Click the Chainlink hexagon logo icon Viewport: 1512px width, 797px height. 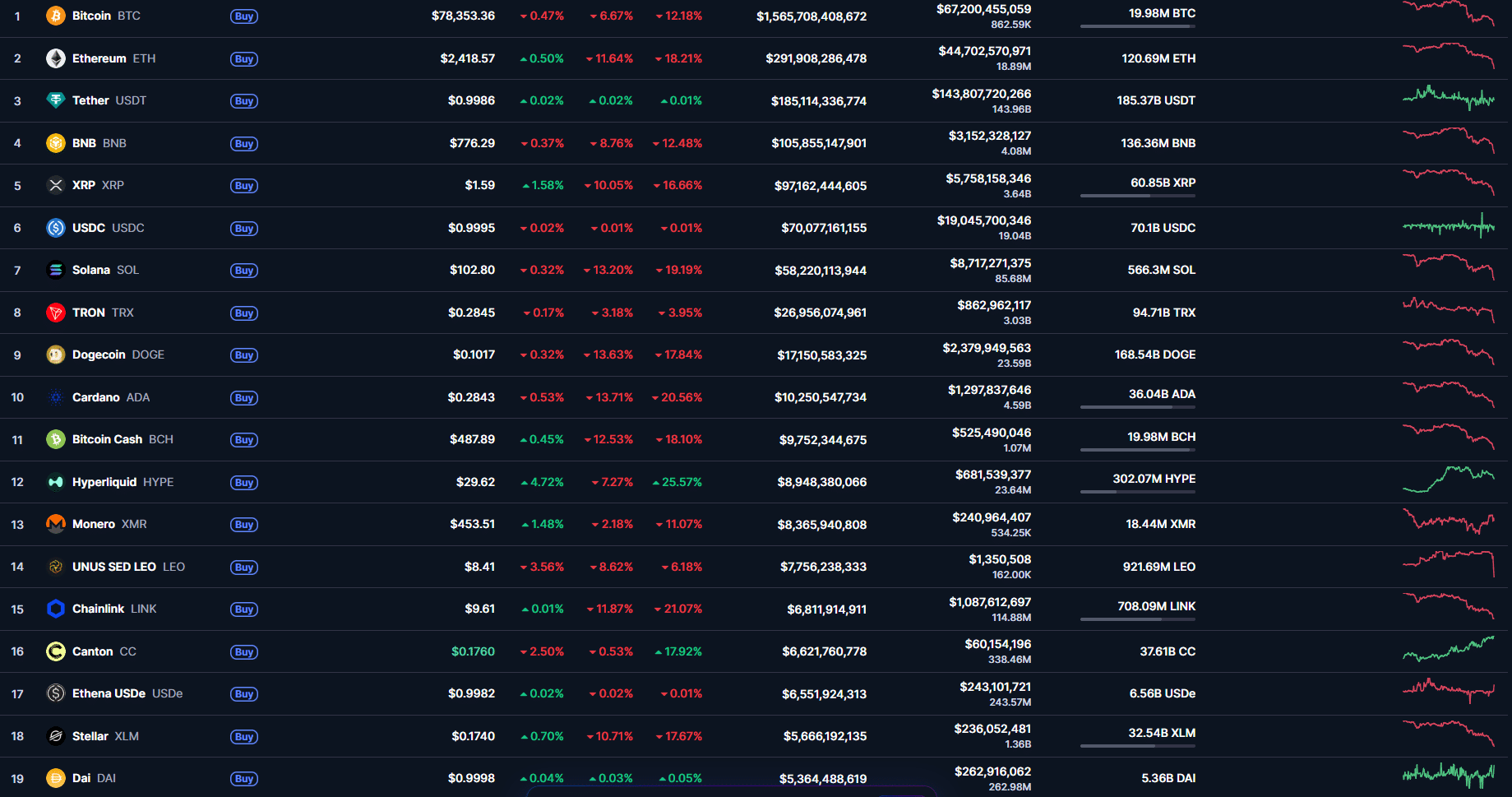click(55, 609)
